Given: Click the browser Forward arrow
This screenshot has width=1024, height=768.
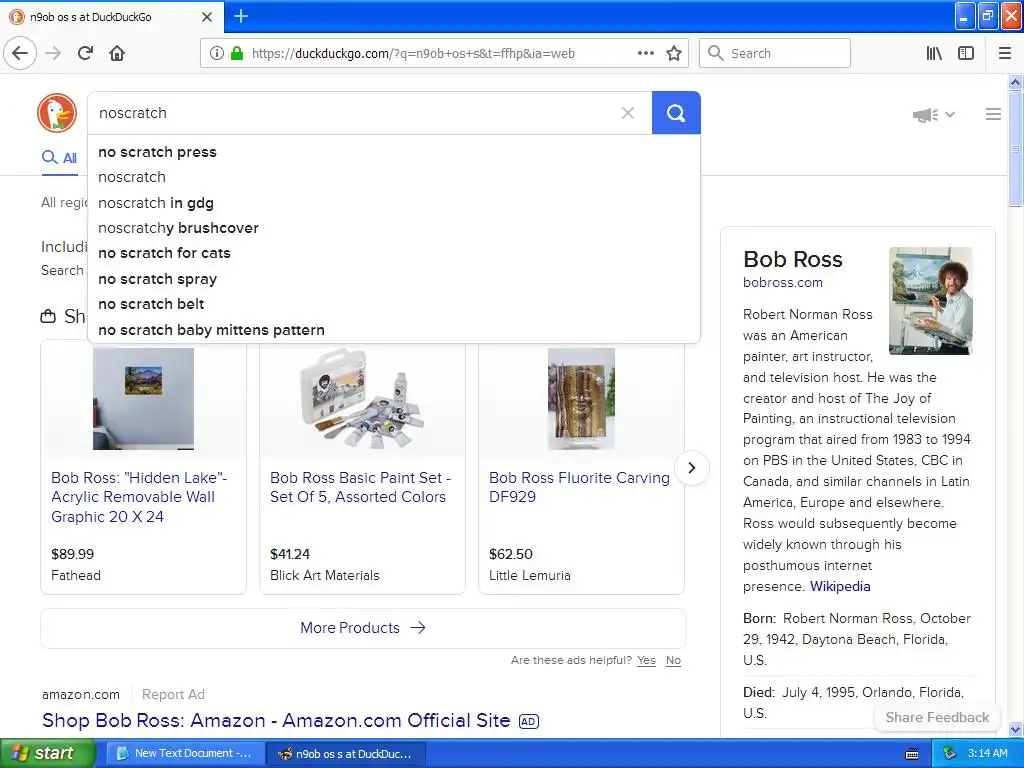Looking at the screenshot, I should [53, 54].
